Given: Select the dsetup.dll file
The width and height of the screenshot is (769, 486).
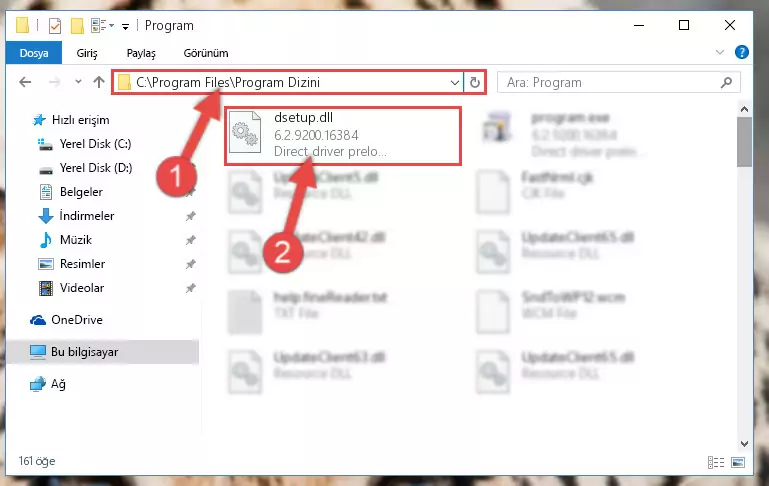Looking at the screenshot, I should pos(343,135).
